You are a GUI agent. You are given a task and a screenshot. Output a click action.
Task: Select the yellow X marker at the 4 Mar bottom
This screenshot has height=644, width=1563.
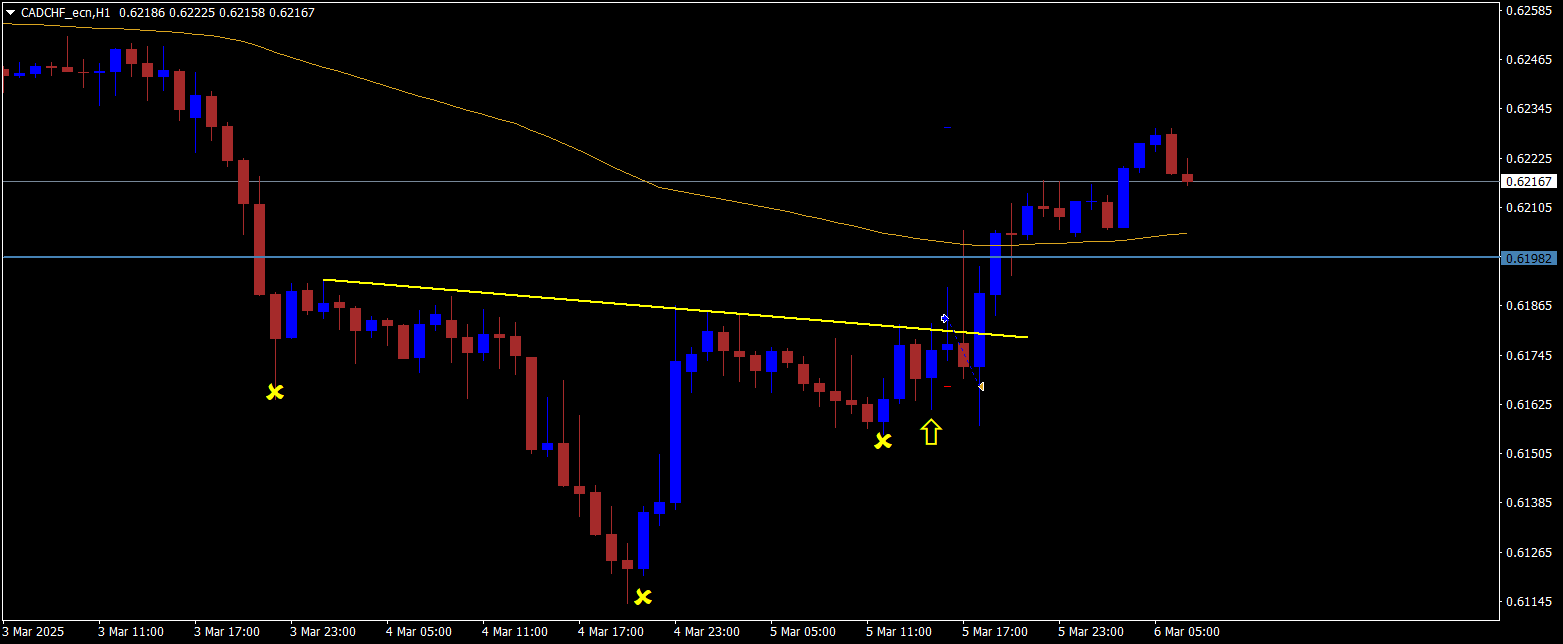(643, 597)
